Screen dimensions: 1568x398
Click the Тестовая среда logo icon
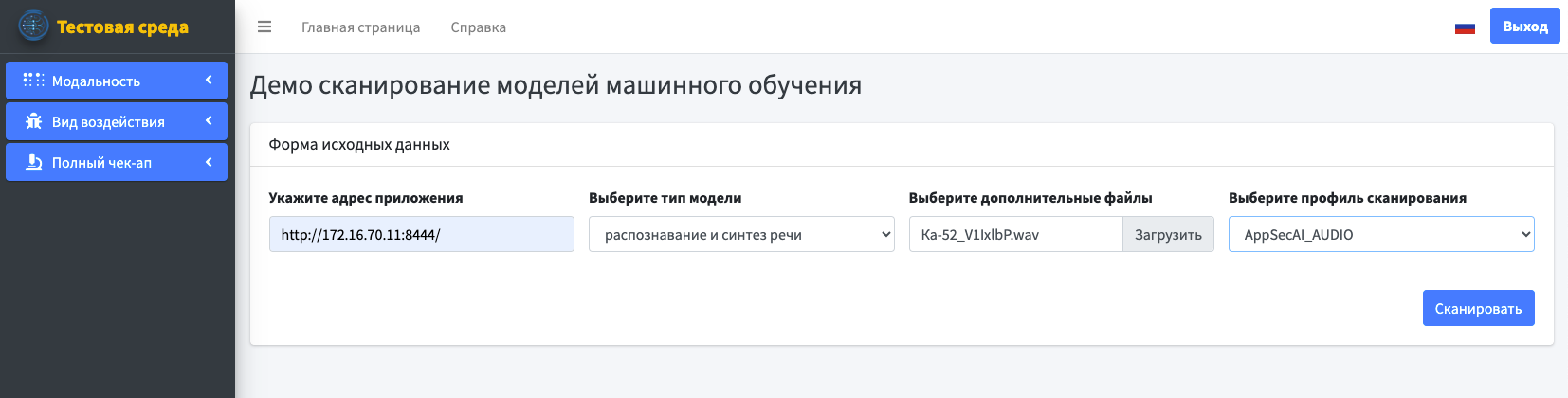tap(33, 26)
